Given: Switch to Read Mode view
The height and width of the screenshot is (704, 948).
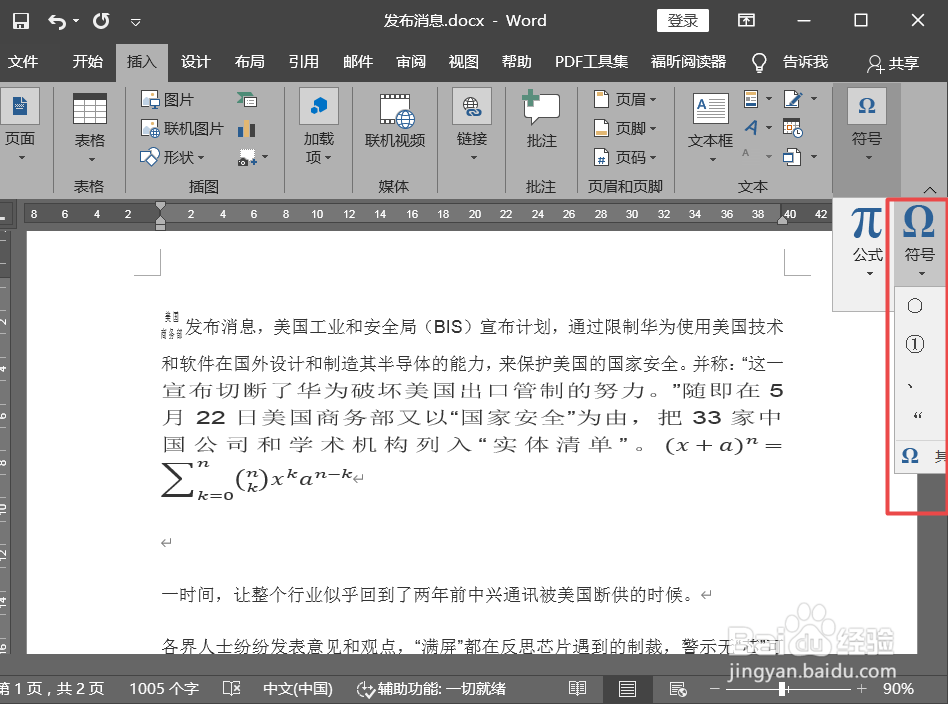Looking at the screenshot, I should point(577,689).
